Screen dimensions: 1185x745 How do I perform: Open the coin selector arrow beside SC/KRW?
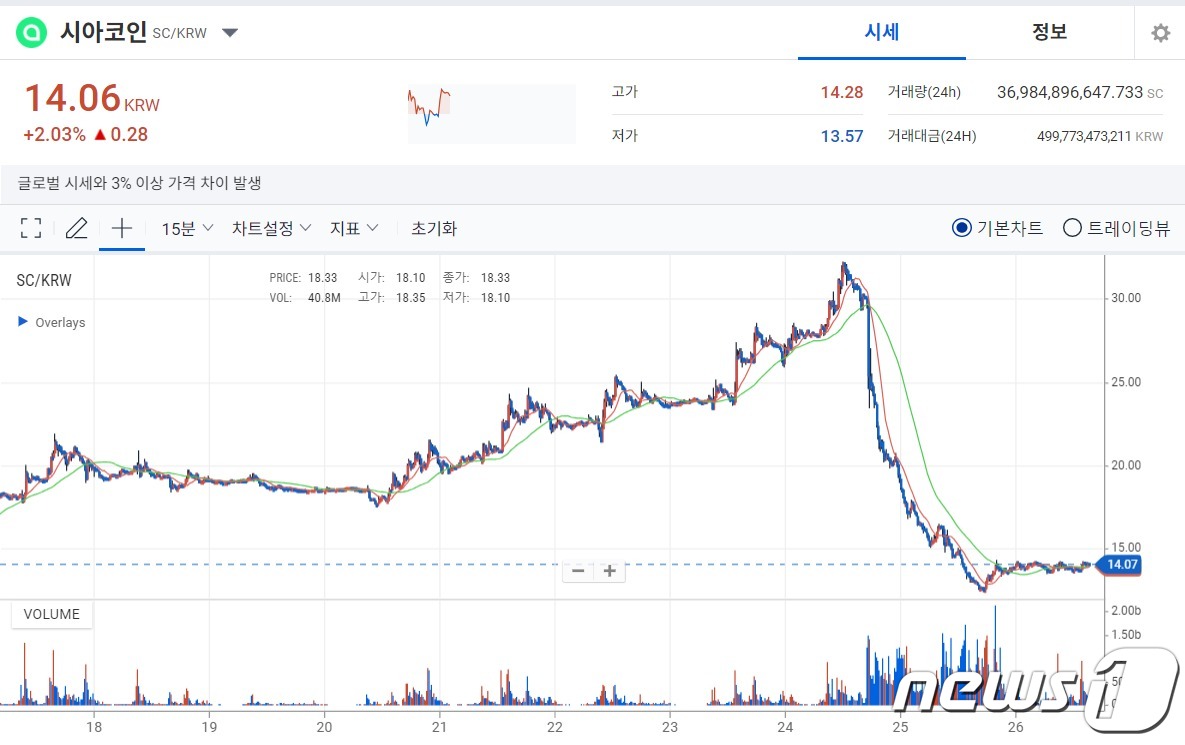229,32
